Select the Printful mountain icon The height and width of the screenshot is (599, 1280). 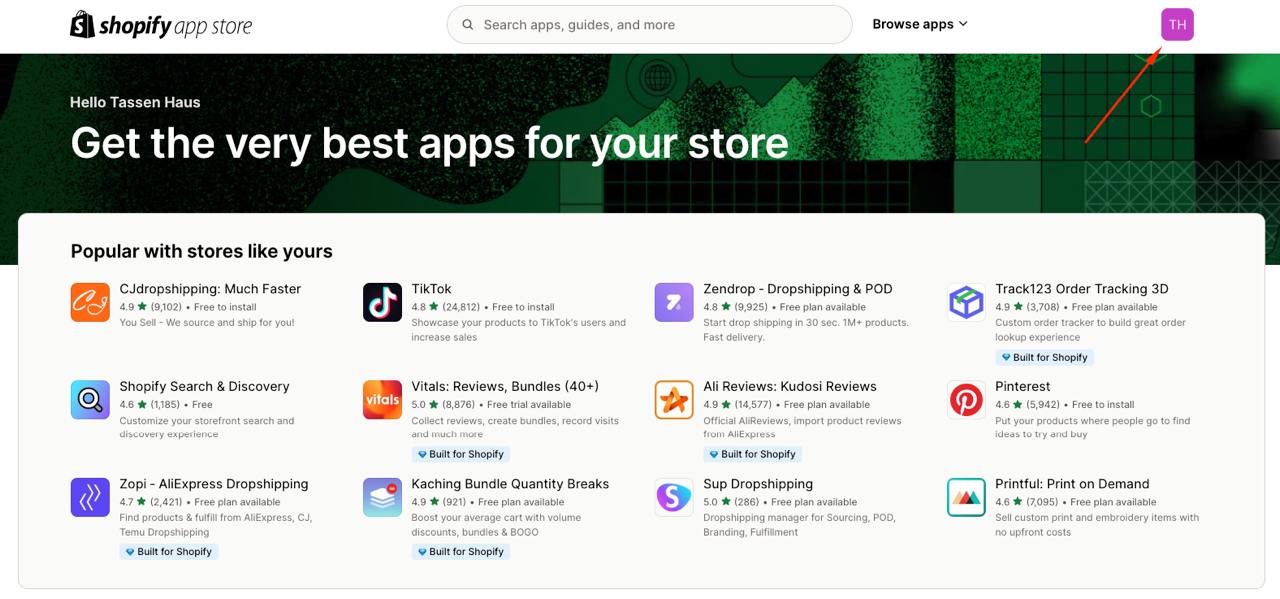pyautogui.click(x=965, y=496)
